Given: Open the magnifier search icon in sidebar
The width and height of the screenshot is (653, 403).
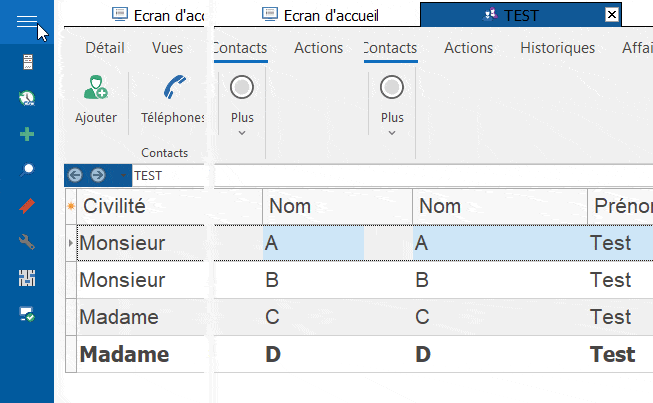Looking at the screenshot, I should pos(27,169).
